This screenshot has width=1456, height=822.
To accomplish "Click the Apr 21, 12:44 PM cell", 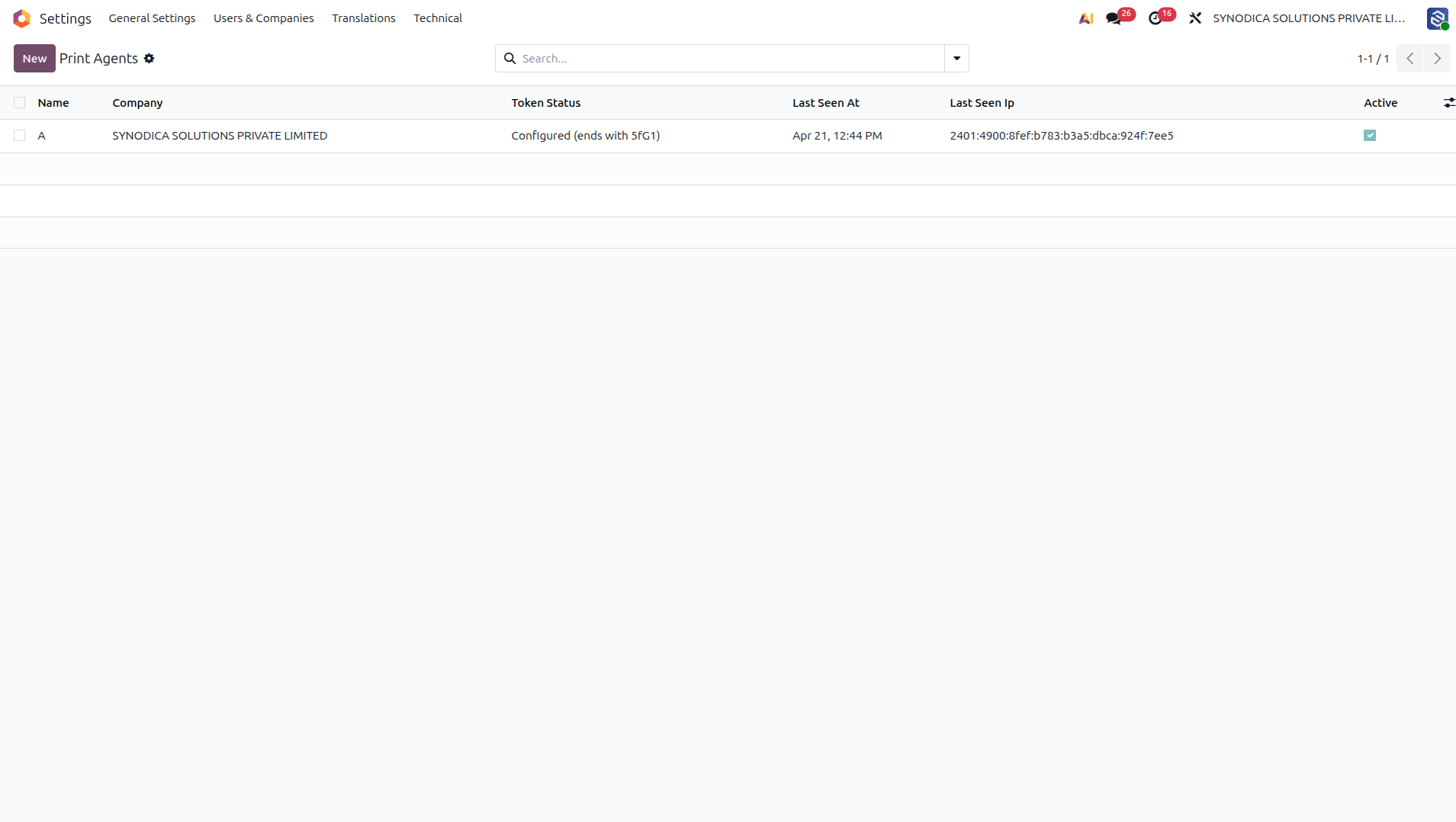I will (x=837, y=136).
